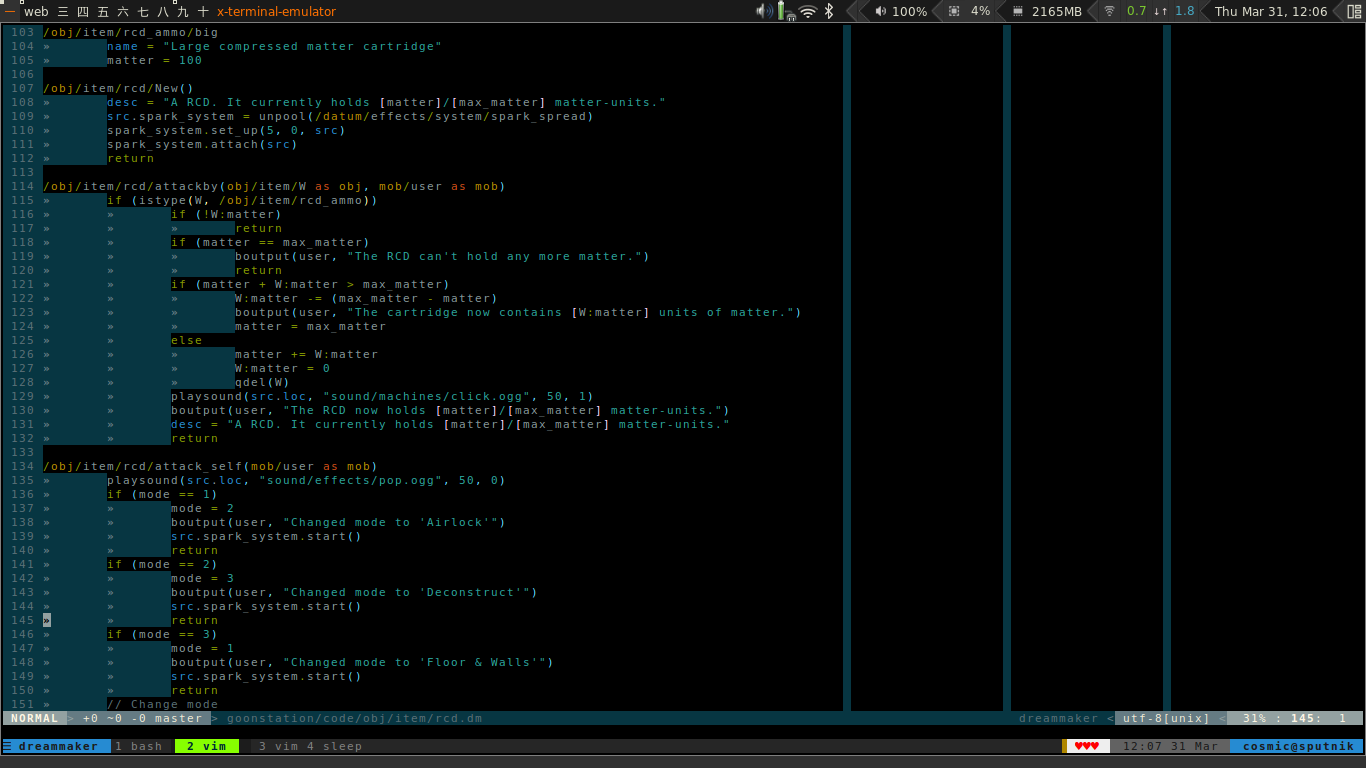
Task: Switch to tmux window '4 sleep'
Action: pos(334,746)
